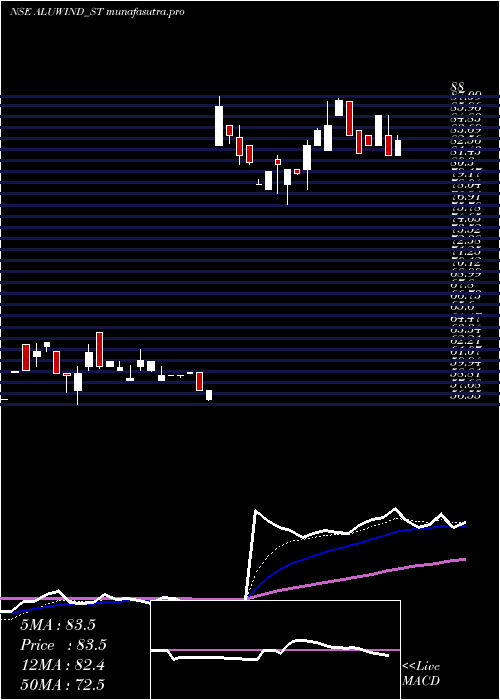Click the NSE ALUWIND_ST munafasutra.pro title
Screen dimensions: 500x700
(x=97, y=12)
